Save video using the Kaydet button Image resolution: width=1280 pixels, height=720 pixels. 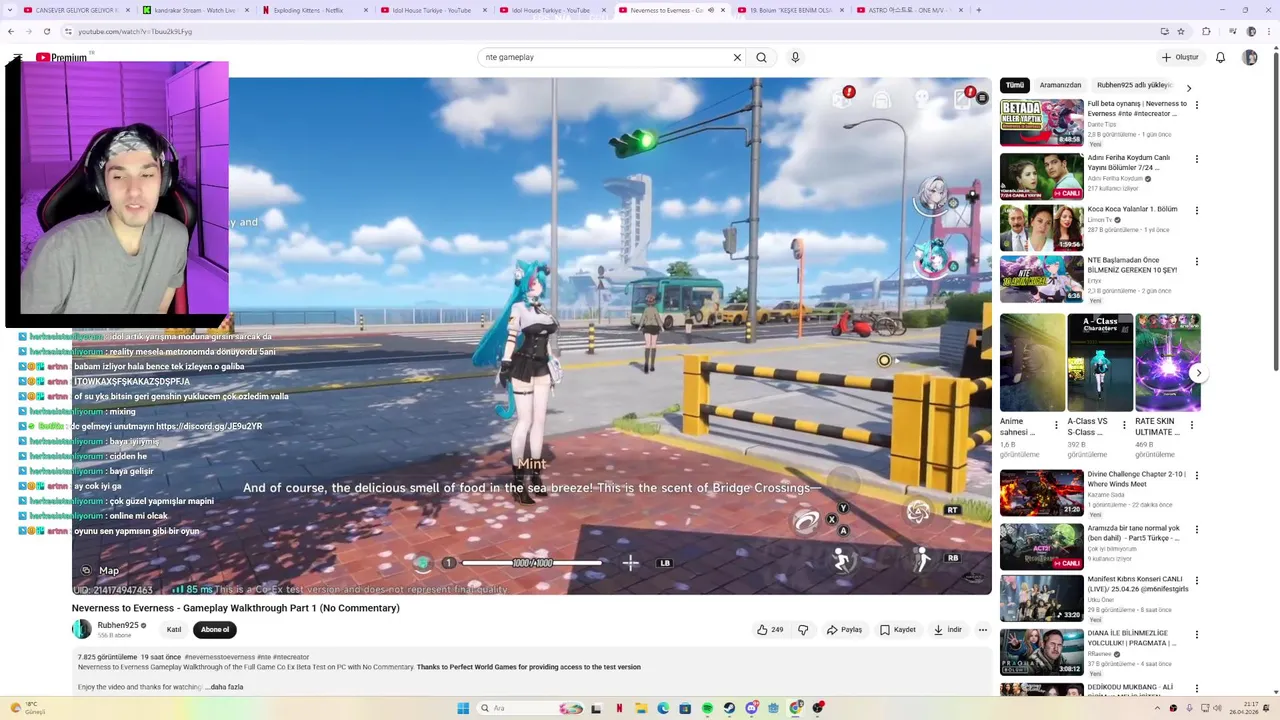[898, 630]
